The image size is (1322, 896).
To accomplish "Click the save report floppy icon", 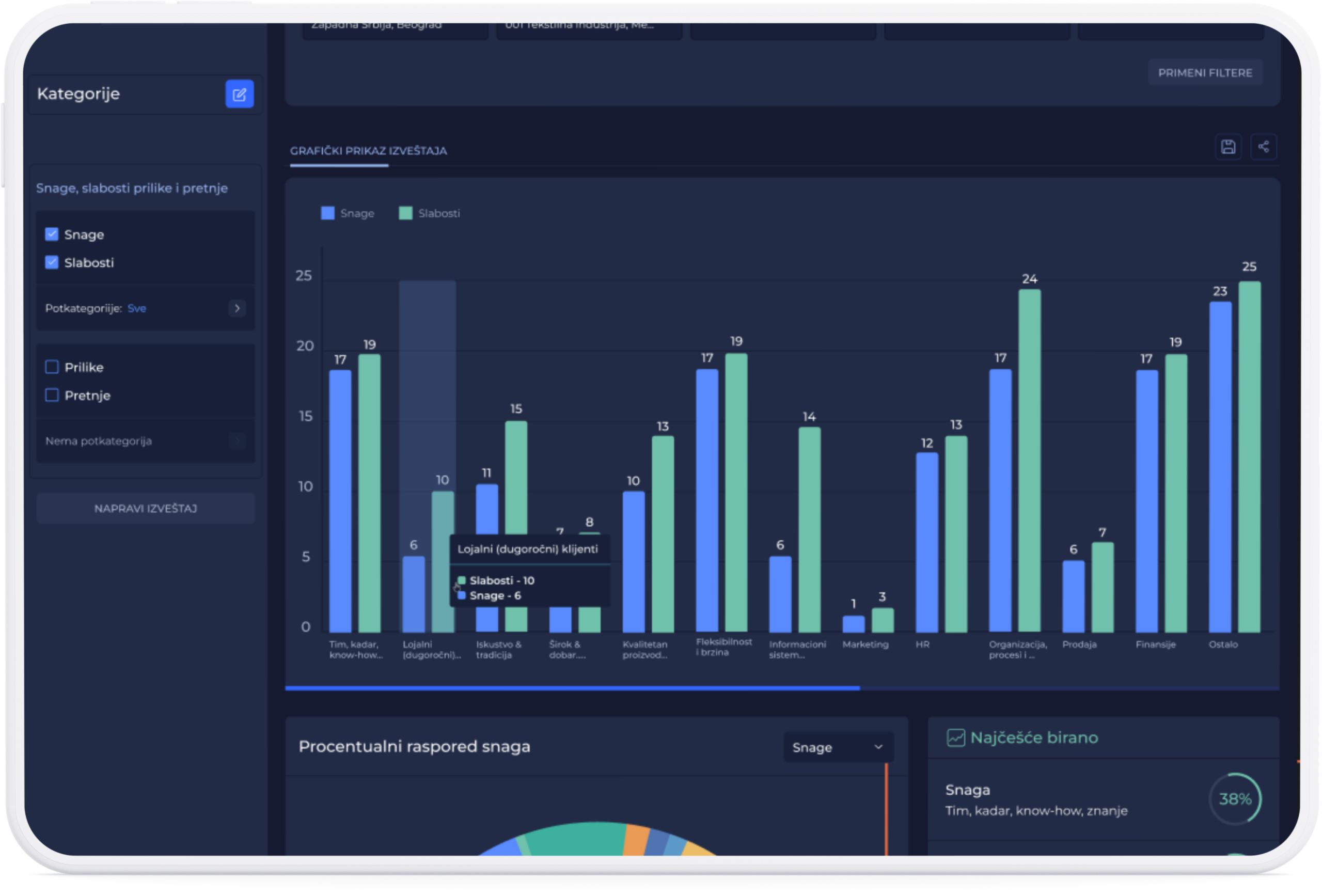I will click(x=1228, y=147).
